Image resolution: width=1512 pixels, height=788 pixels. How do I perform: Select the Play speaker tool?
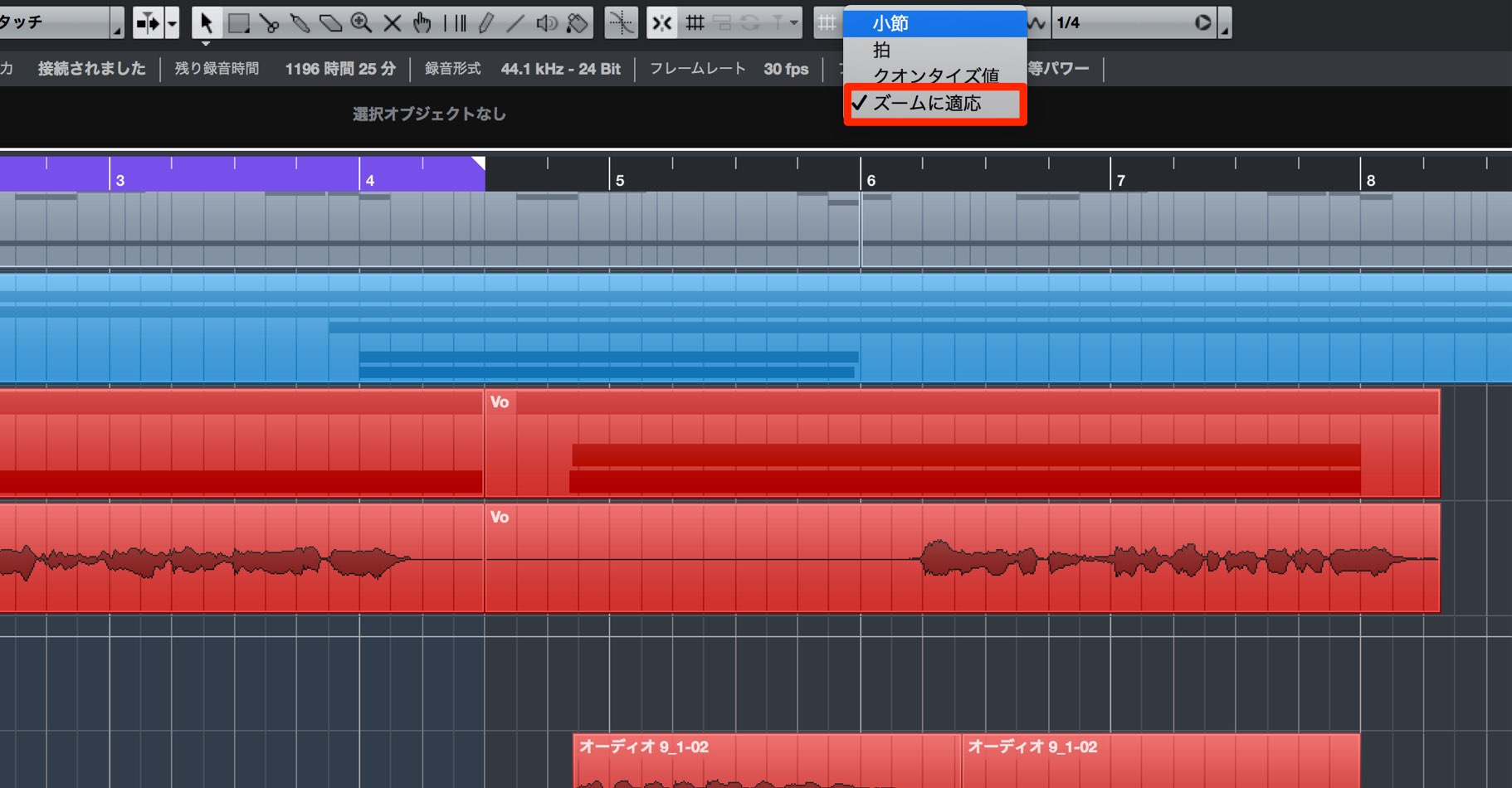(x=547, y=23)
